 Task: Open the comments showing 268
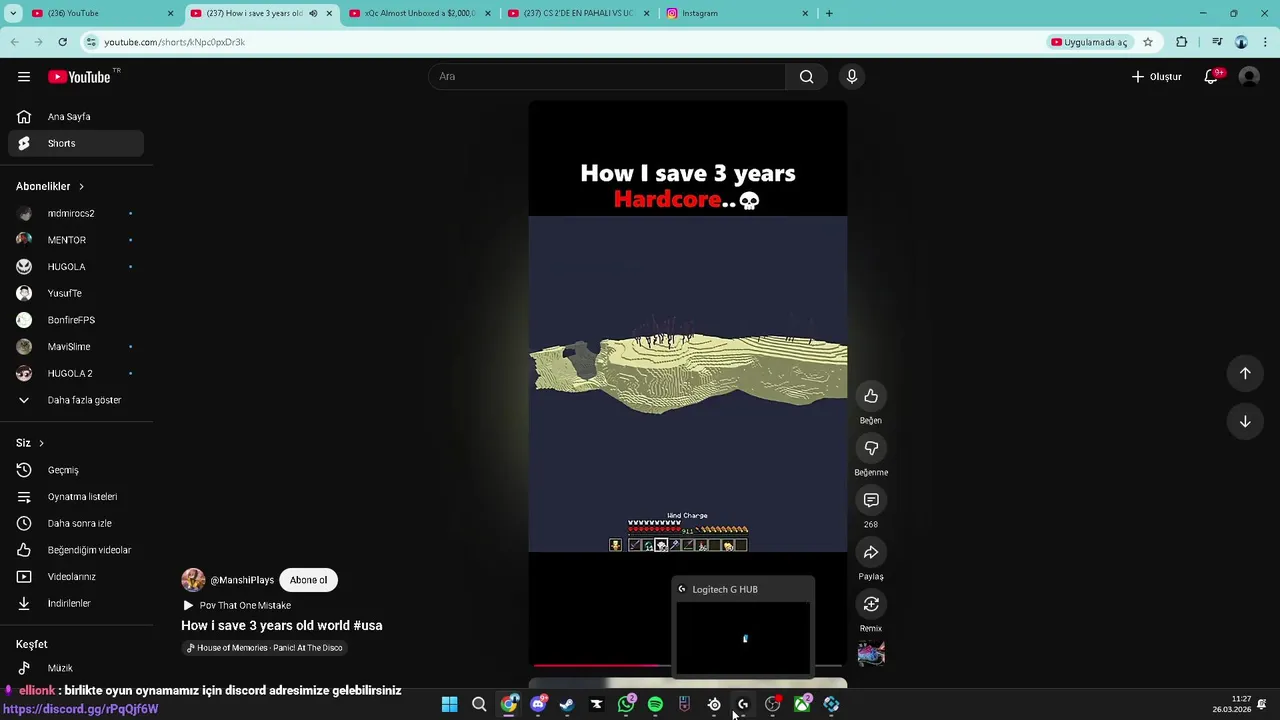click(x=871, y=500)
